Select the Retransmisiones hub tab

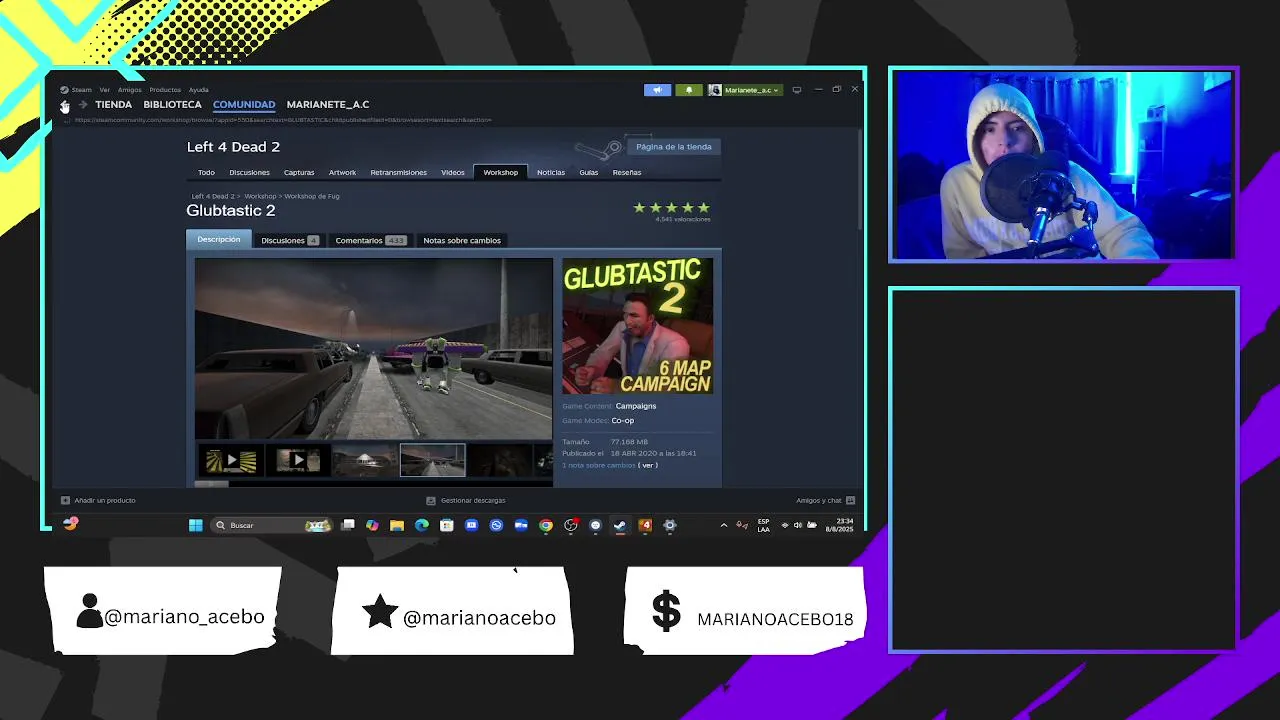[398, 172]
